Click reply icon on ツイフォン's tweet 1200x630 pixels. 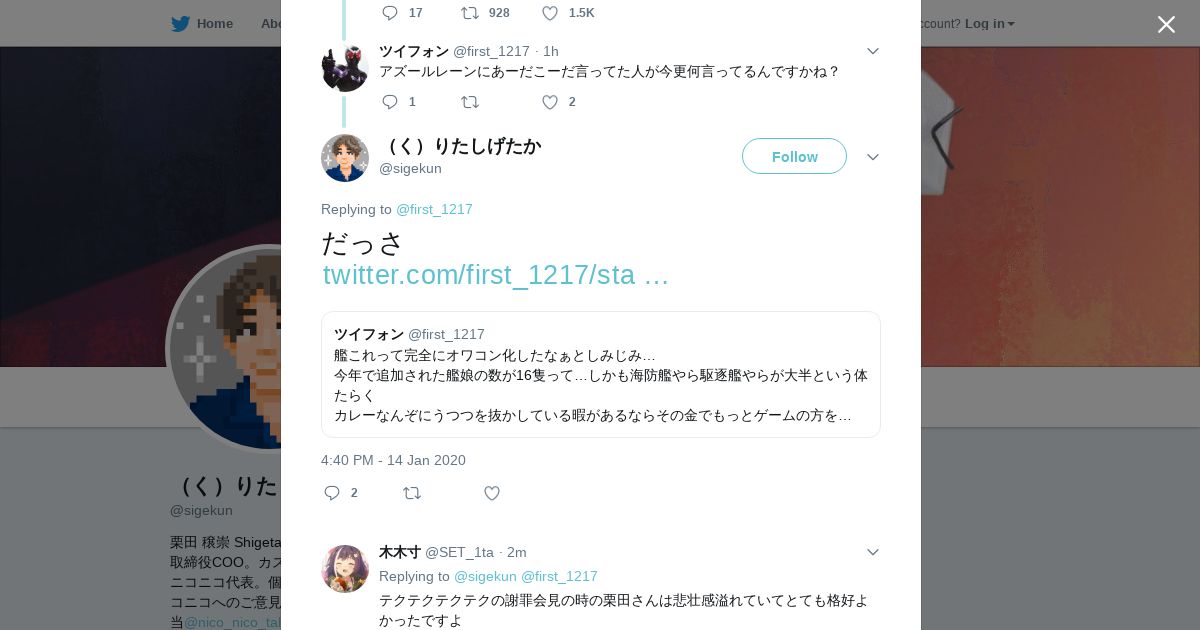(390, 102)
